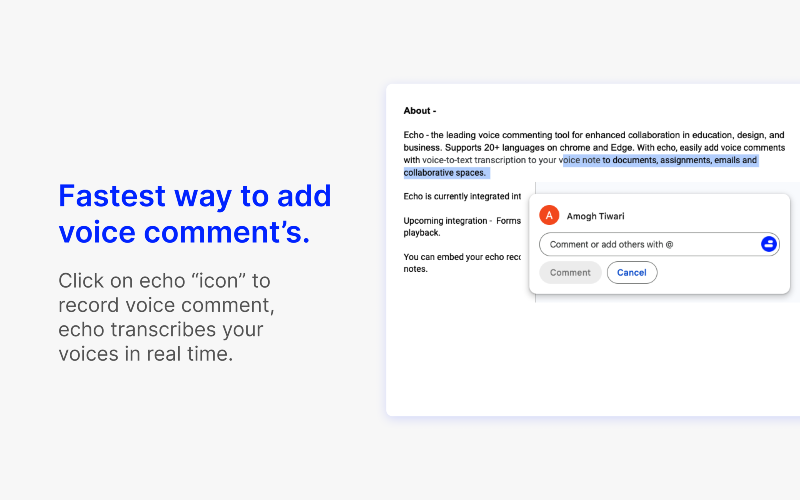The width and height of the screenshot is (800, 500).
Task: Cancel the new comment
Action: click(631, 272)
